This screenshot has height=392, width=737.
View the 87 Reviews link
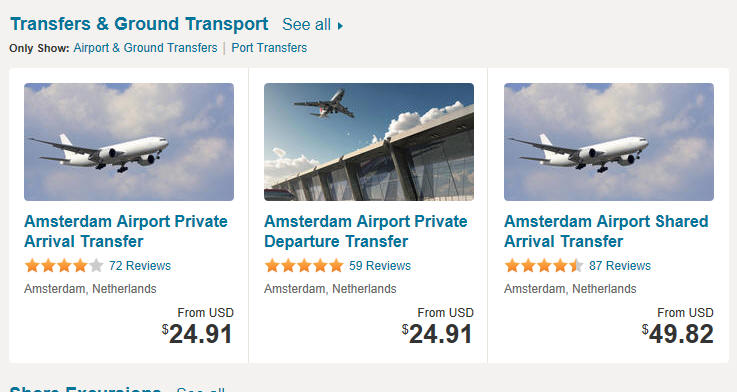coord(620,266)
